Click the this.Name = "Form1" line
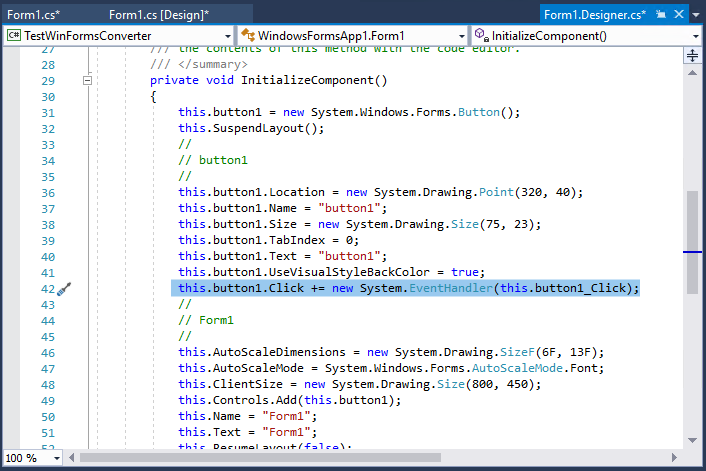Screen dimensions: 706x471 tap(248, 416)
